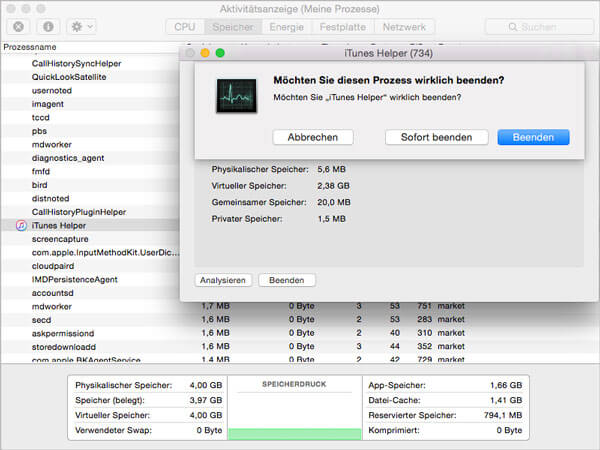Click the Speicher (belegt) 3,97 GB value
This screenshot has width=600, height=450.
(206, 400)
